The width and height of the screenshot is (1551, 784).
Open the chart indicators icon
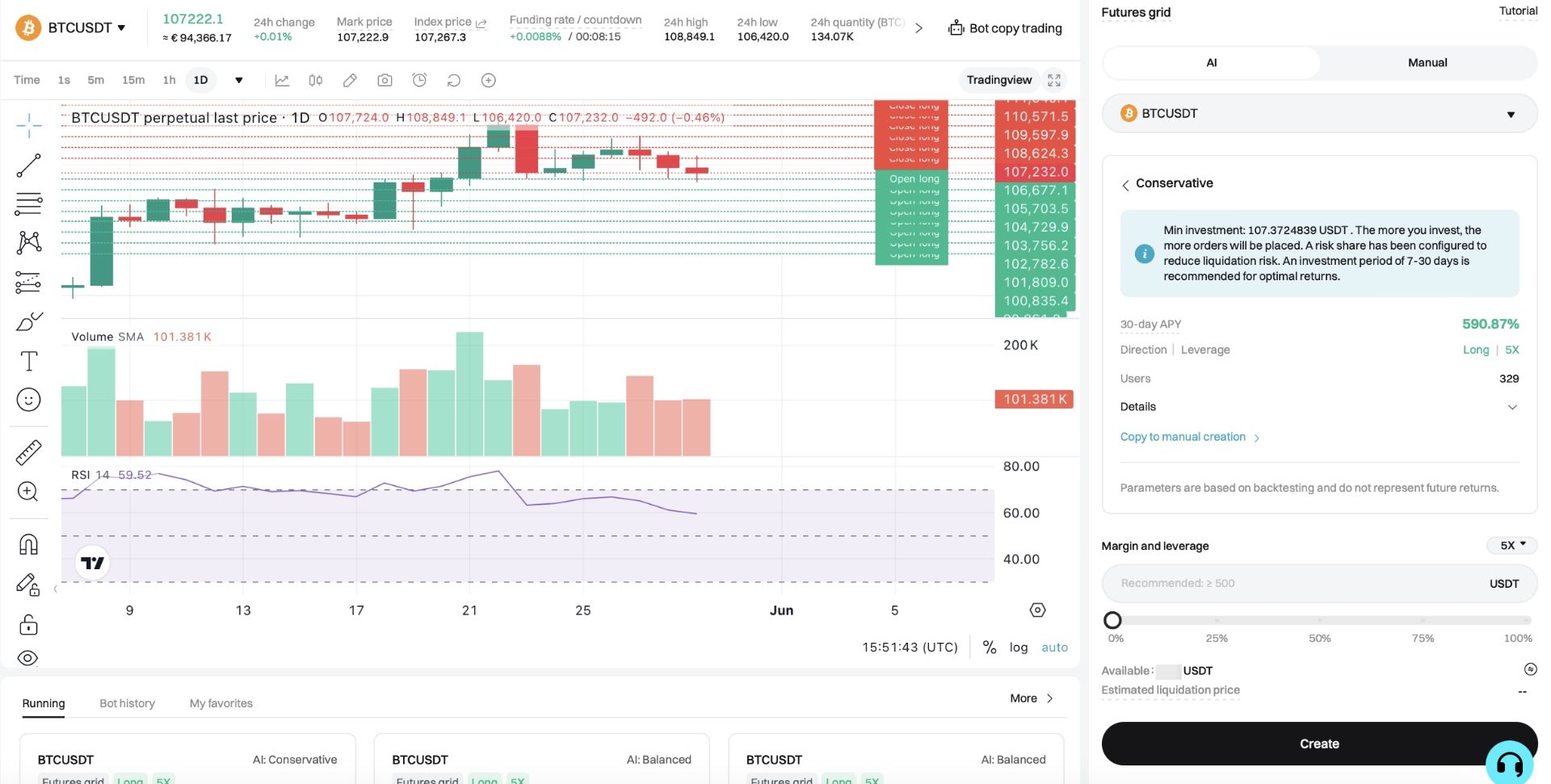(282, 80)
